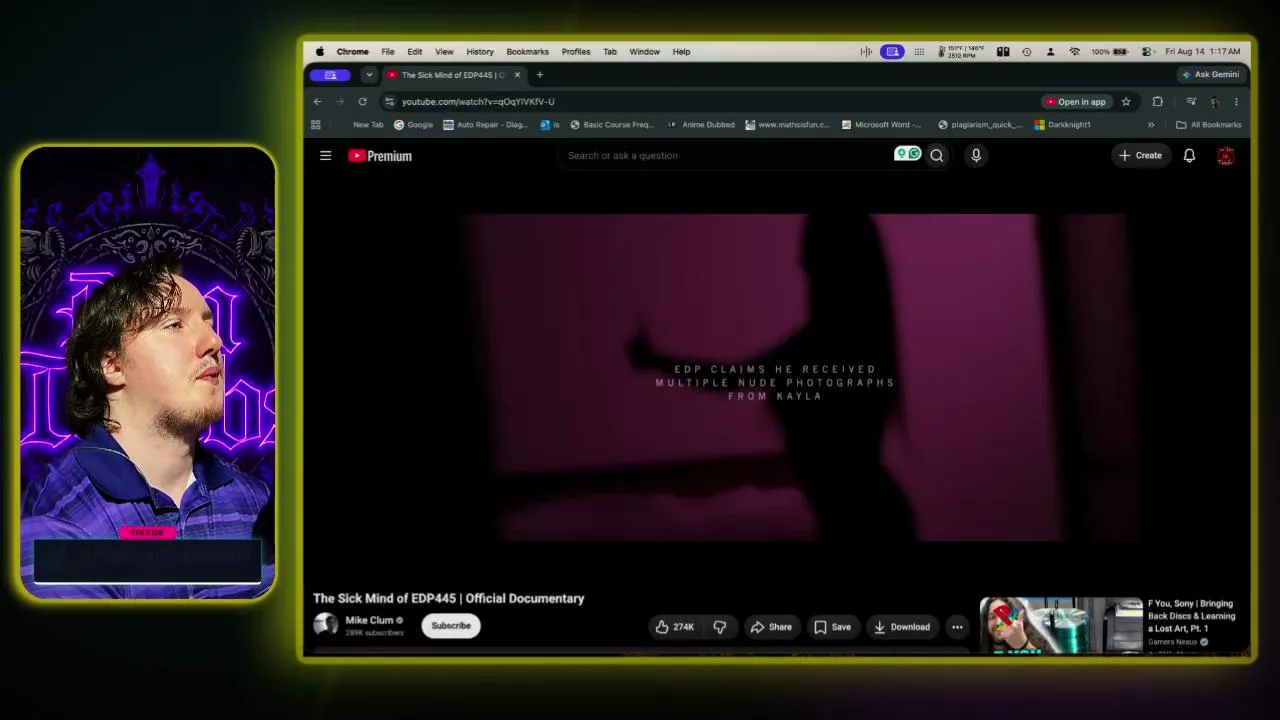Open the YouTube guide hamburger menu
Screen dimensions: 1280x720
[325, 155]
